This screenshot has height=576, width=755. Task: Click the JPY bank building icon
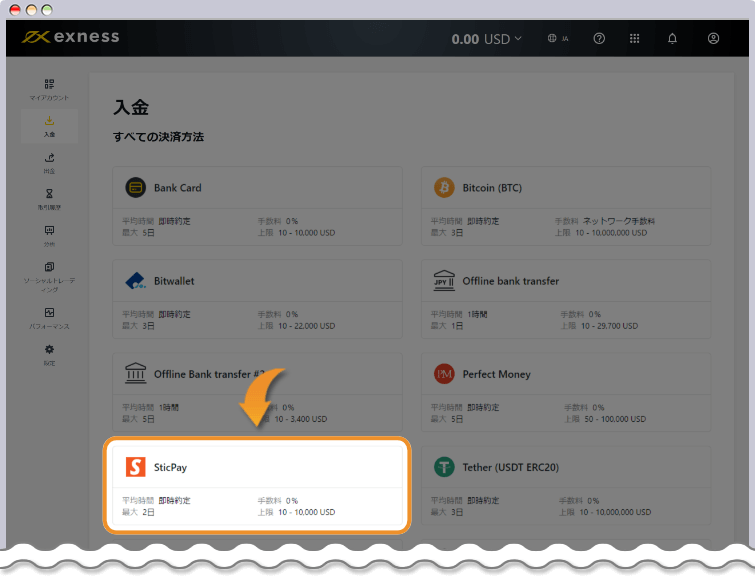(444, 280)
